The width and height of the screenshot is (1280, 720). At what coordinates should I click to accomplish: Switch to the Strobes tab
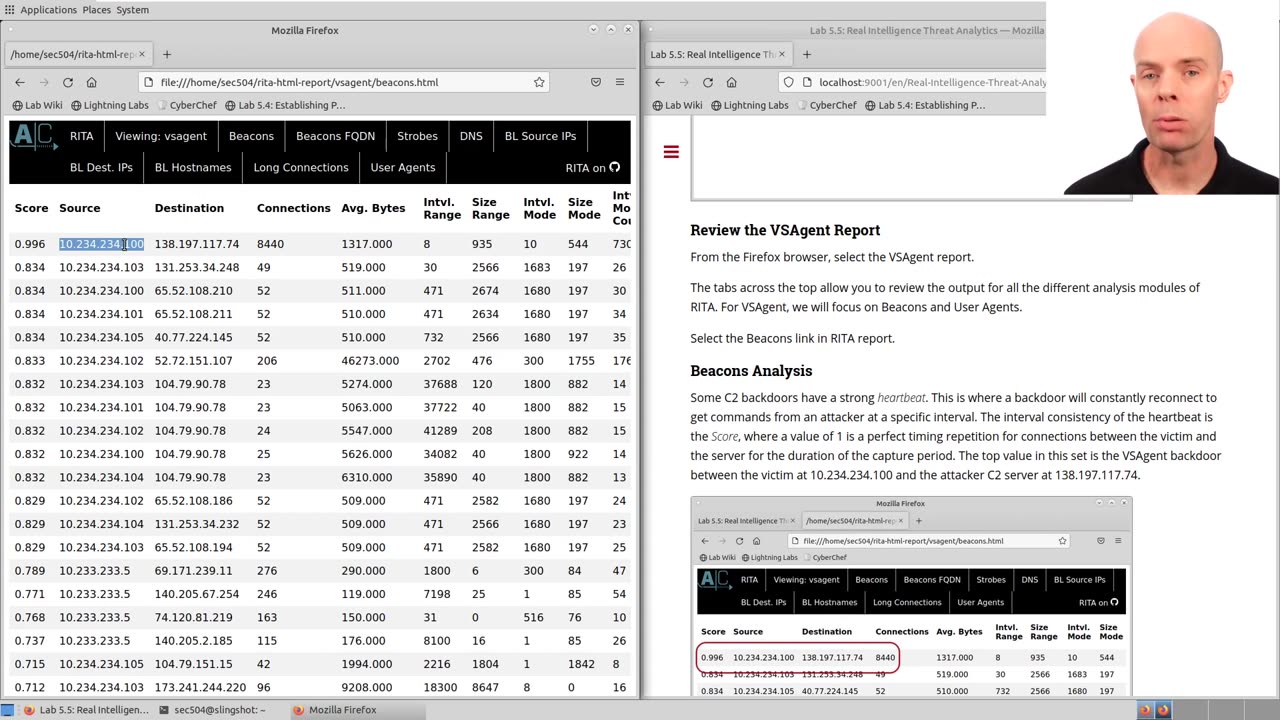(417, 136)
